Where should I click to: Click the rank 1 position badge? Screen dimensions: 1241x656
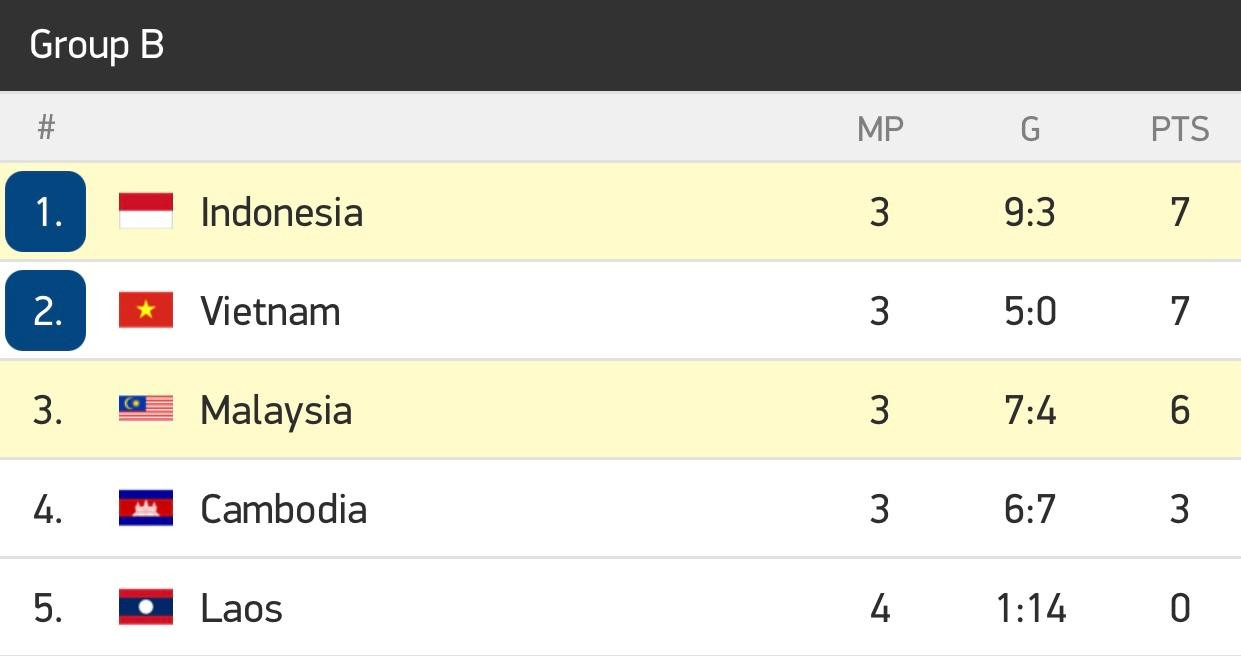pos(46,211)
